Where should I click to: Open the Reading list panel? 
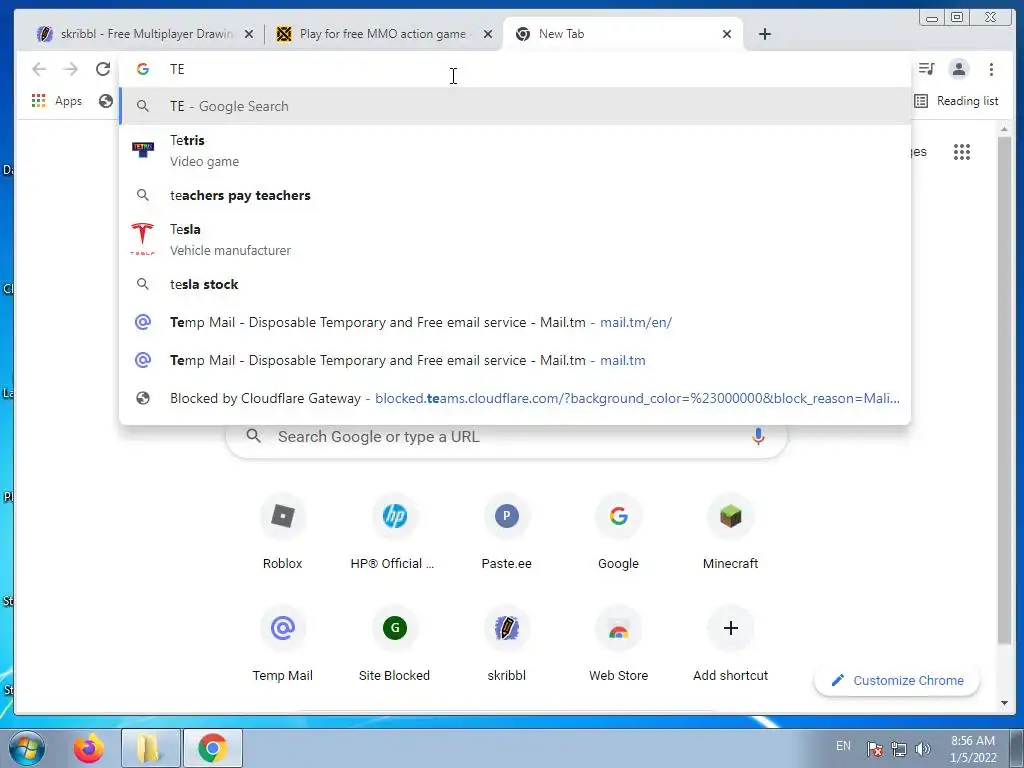coord(957,101)
